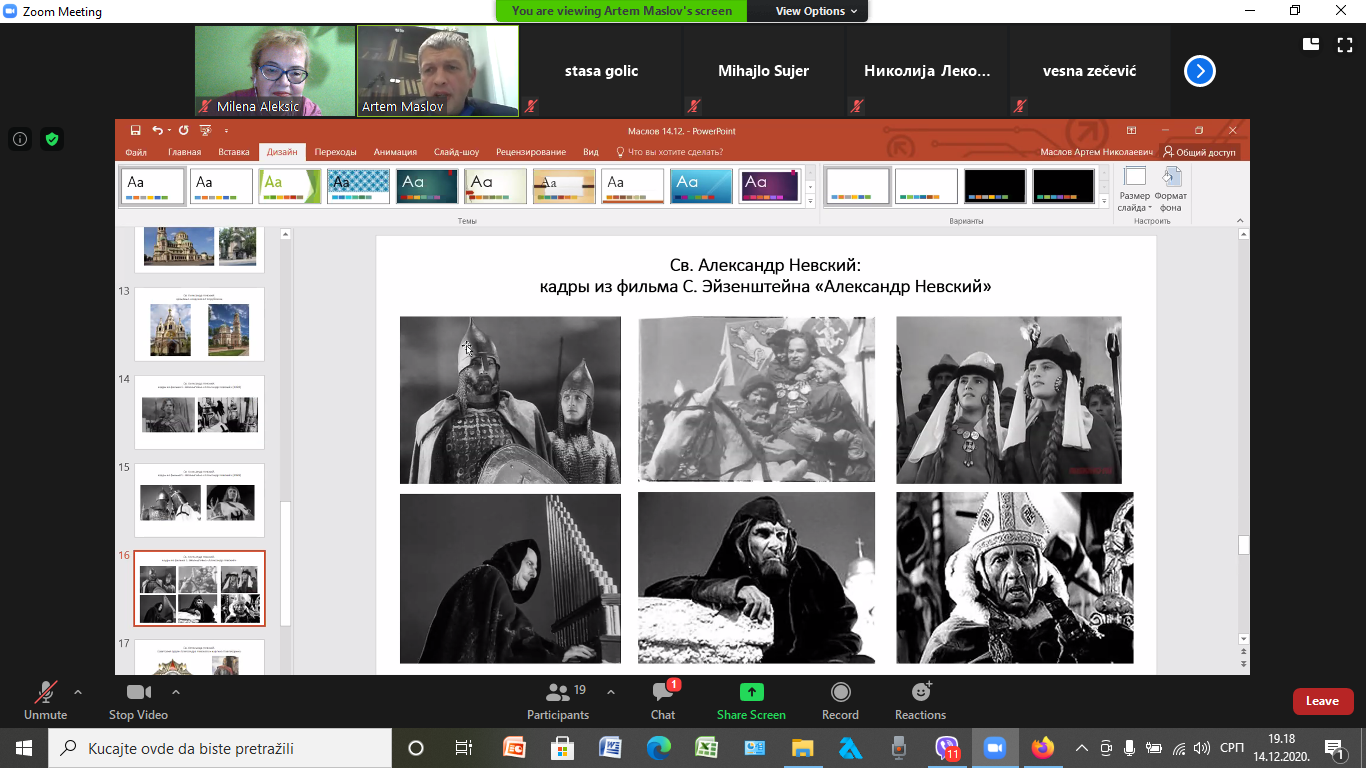Click the green encryption shield icon
The image size is (1366, 768).
pos(52,140)
